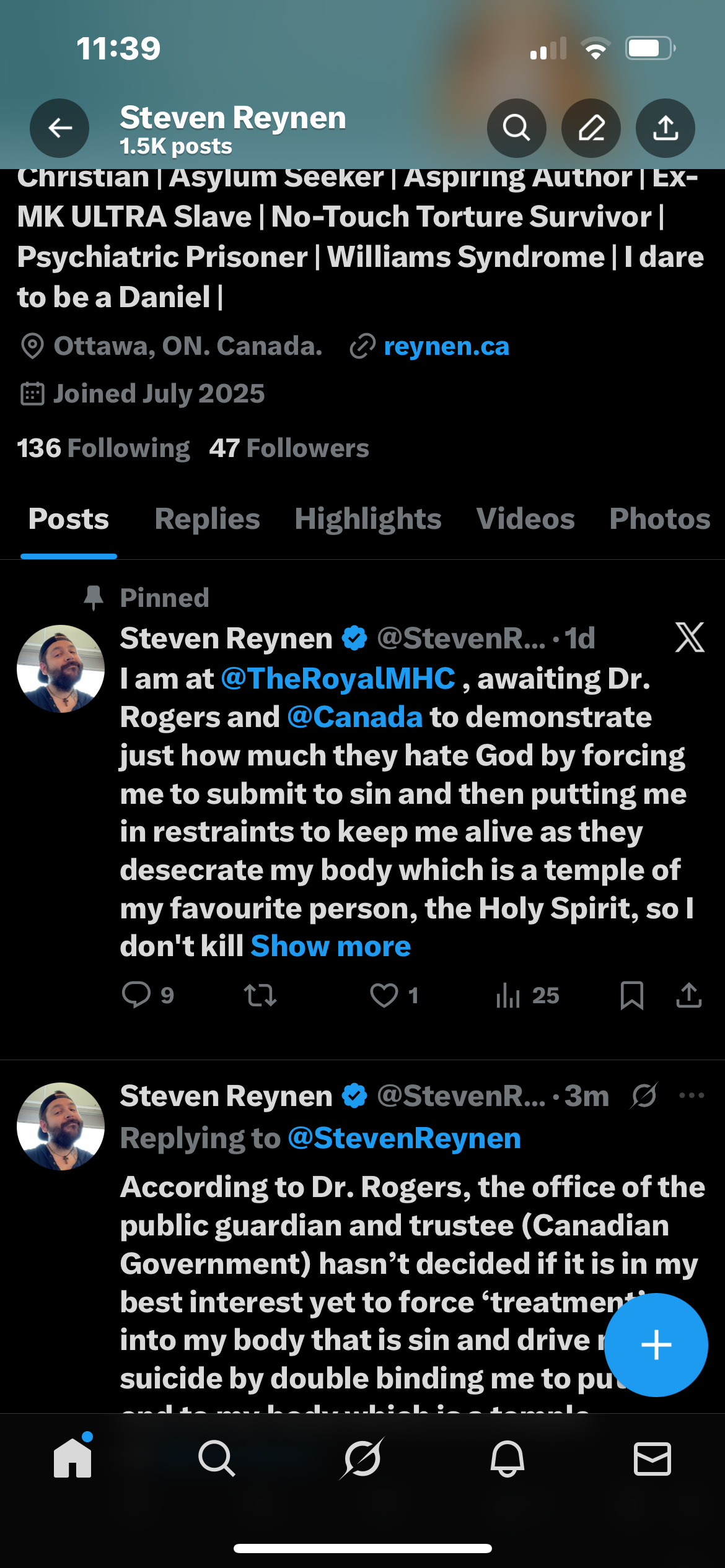Like the pinned post
Image resolution: width=725 pixels, height=1568 pixels.
coord(384,995)
